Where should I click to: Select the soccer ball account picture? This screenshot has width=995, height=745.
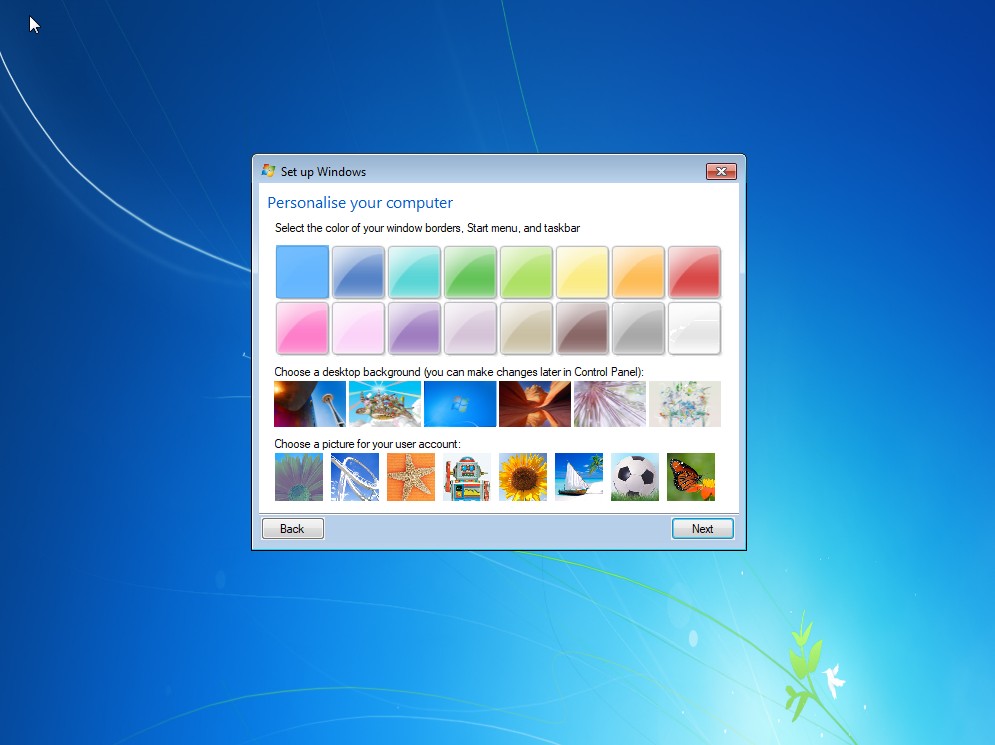(x=635, y=477)
